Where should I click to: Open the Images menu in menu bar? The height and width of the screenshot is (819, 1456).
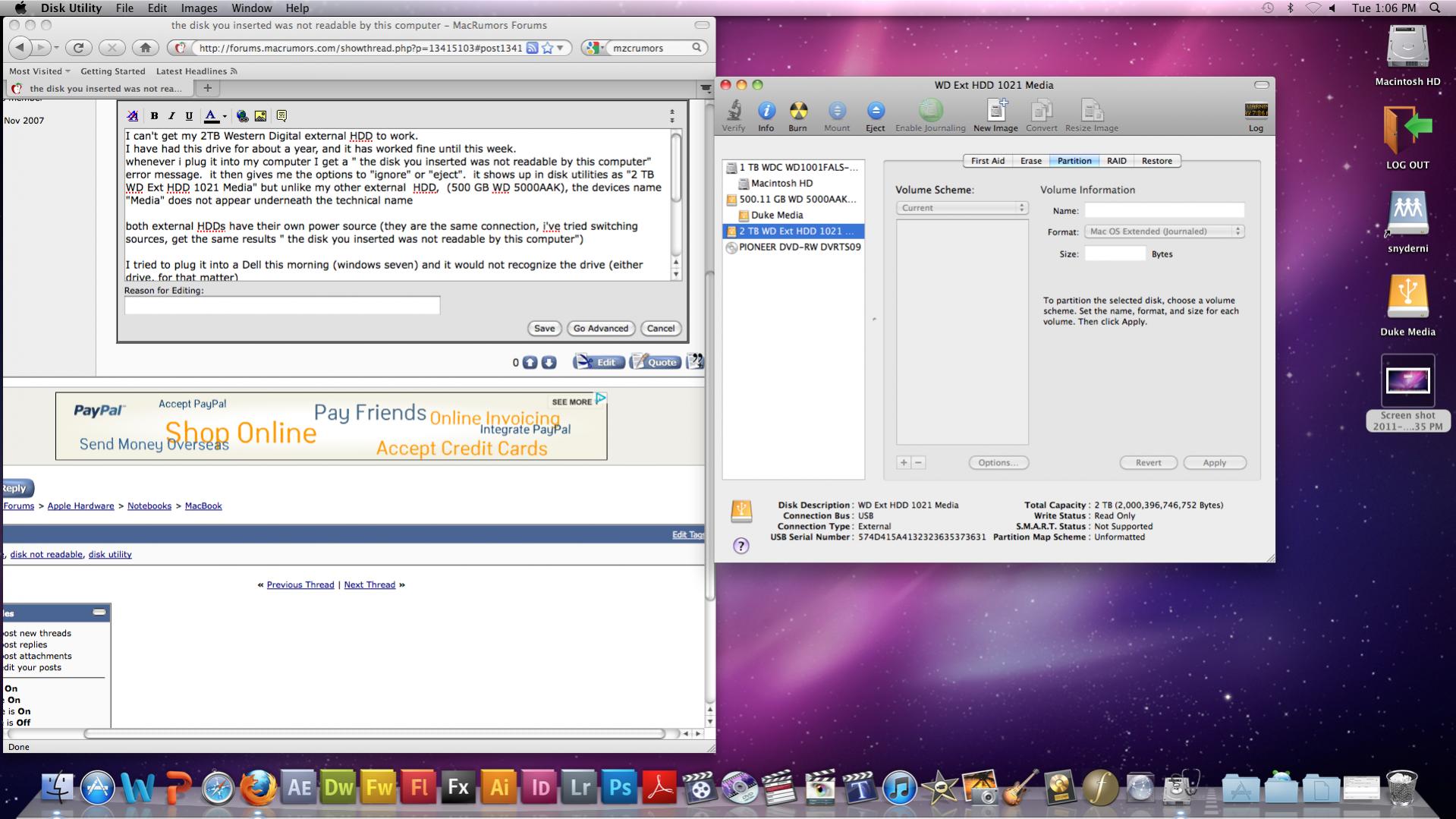199,8
